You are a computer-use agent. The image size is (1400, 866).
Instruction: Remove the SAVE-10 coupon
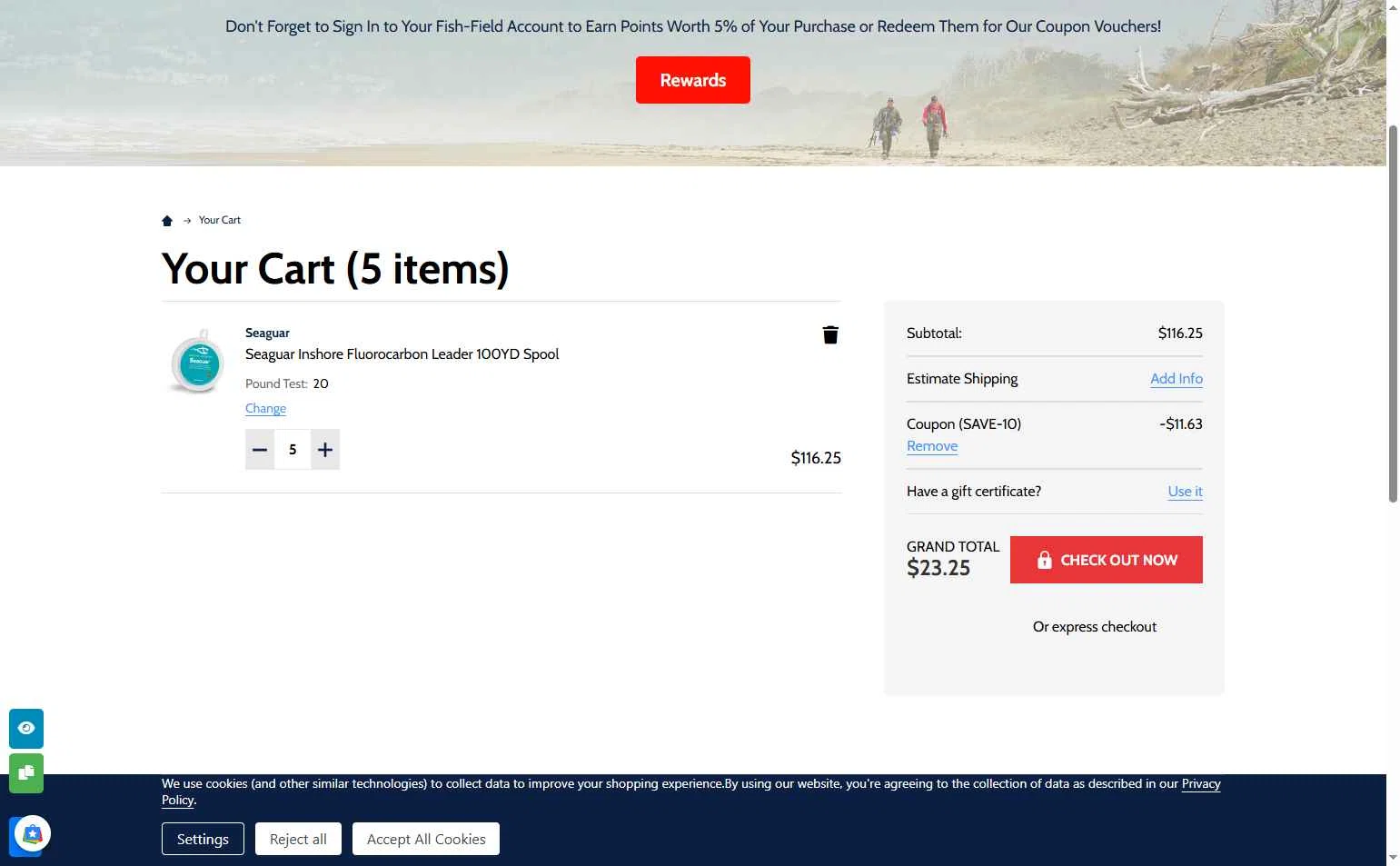[x=932, y=446]
